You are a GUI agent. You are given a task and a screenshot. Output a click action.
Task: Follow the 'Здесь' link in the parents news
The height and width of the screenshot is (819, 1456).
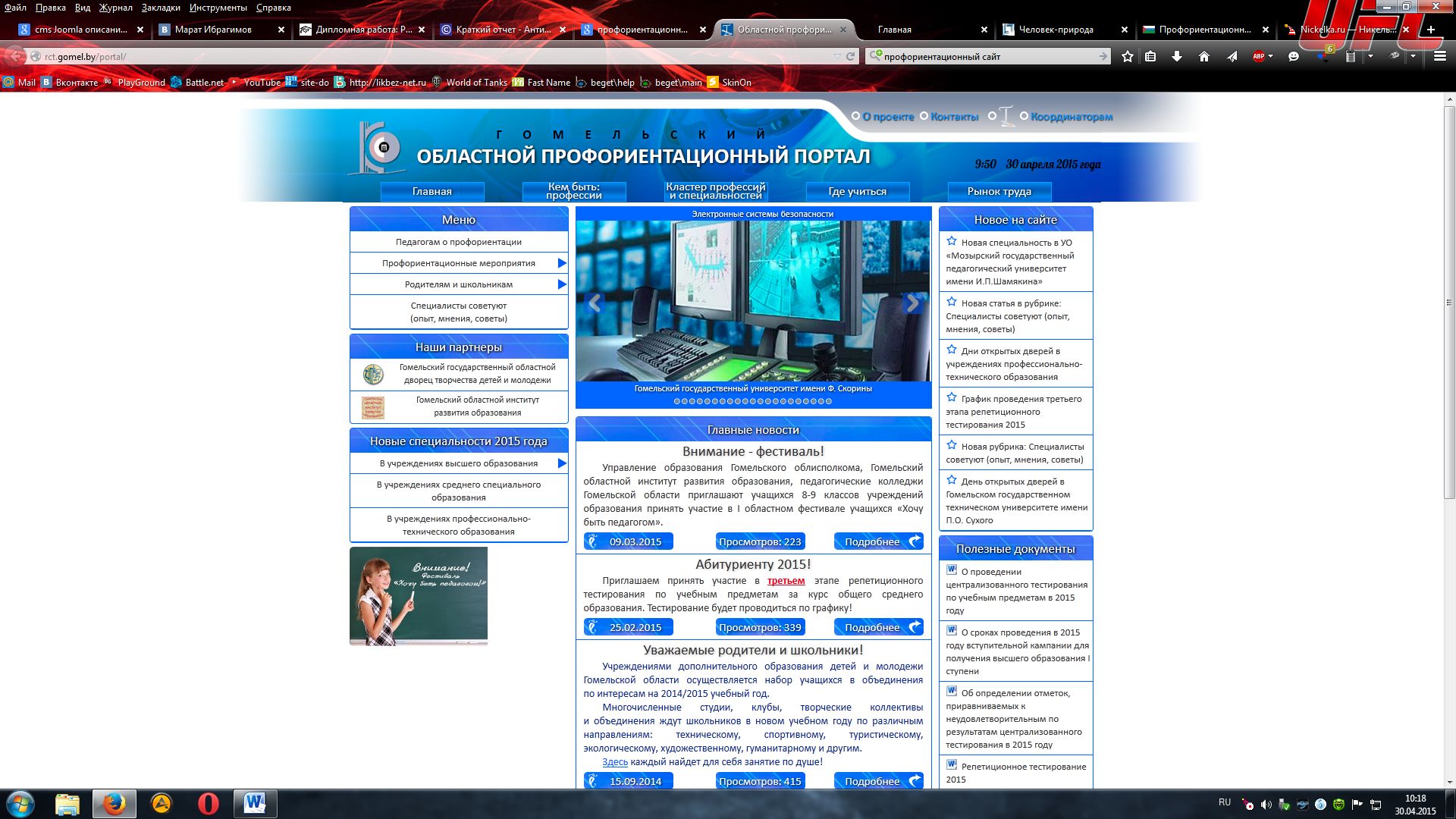(615, 762)
